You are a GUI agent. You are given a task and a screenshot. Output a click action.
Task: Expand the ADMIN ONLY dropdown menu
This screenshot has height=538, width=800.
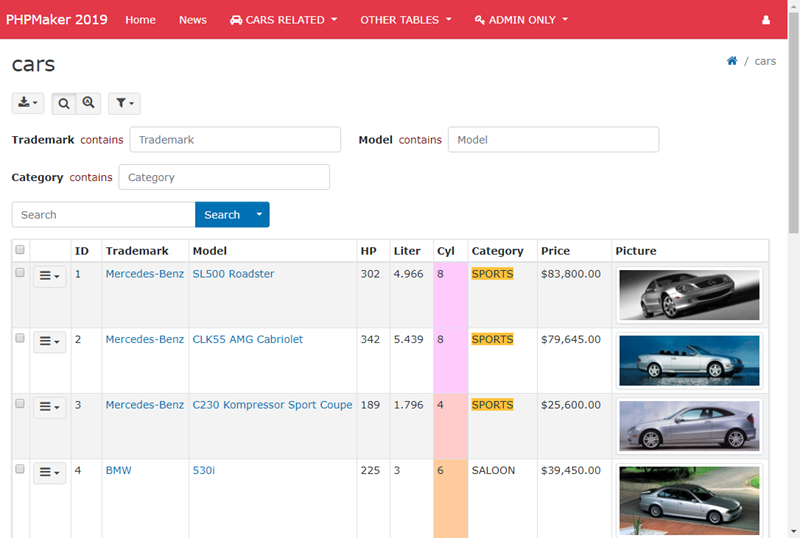click(x=521, y=20)
